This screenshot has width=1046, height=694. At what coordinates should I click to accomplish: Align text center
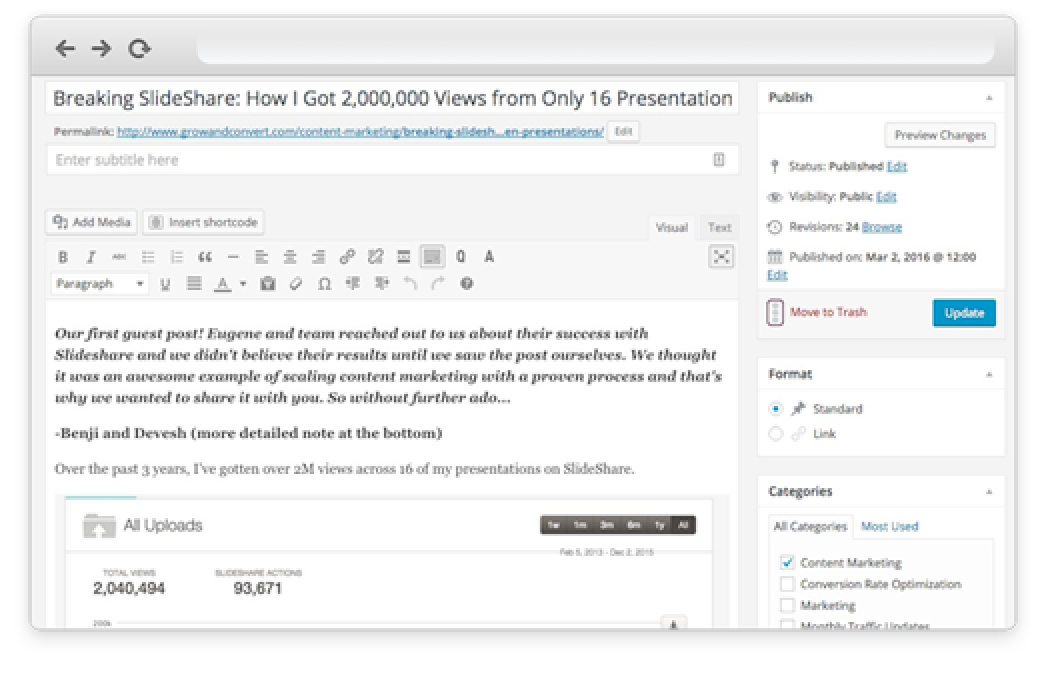(290, 257)
